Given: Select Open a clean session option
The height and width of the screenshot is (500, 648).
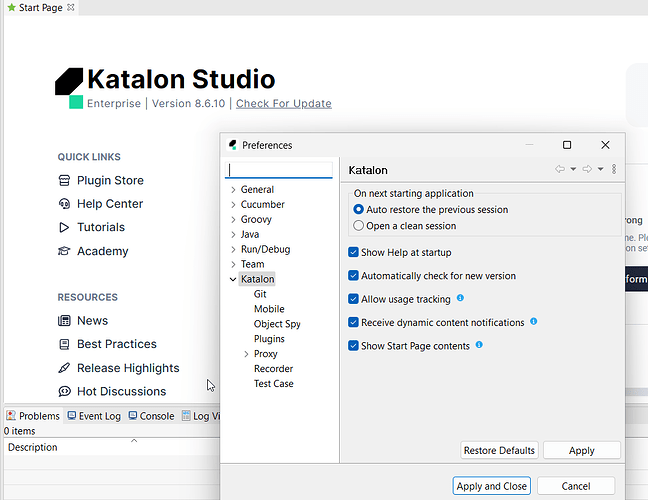Looking at the screenshot, I should point(359,226).
